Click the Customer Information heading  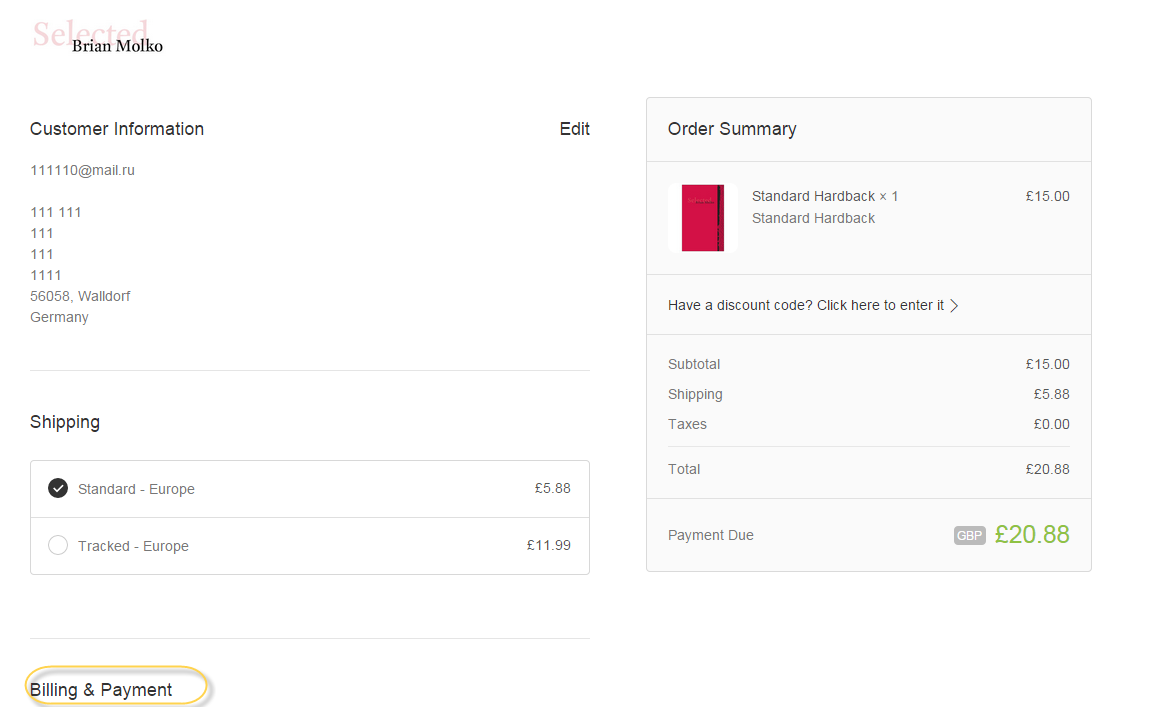pyautogui.click(x=117, y=129)
